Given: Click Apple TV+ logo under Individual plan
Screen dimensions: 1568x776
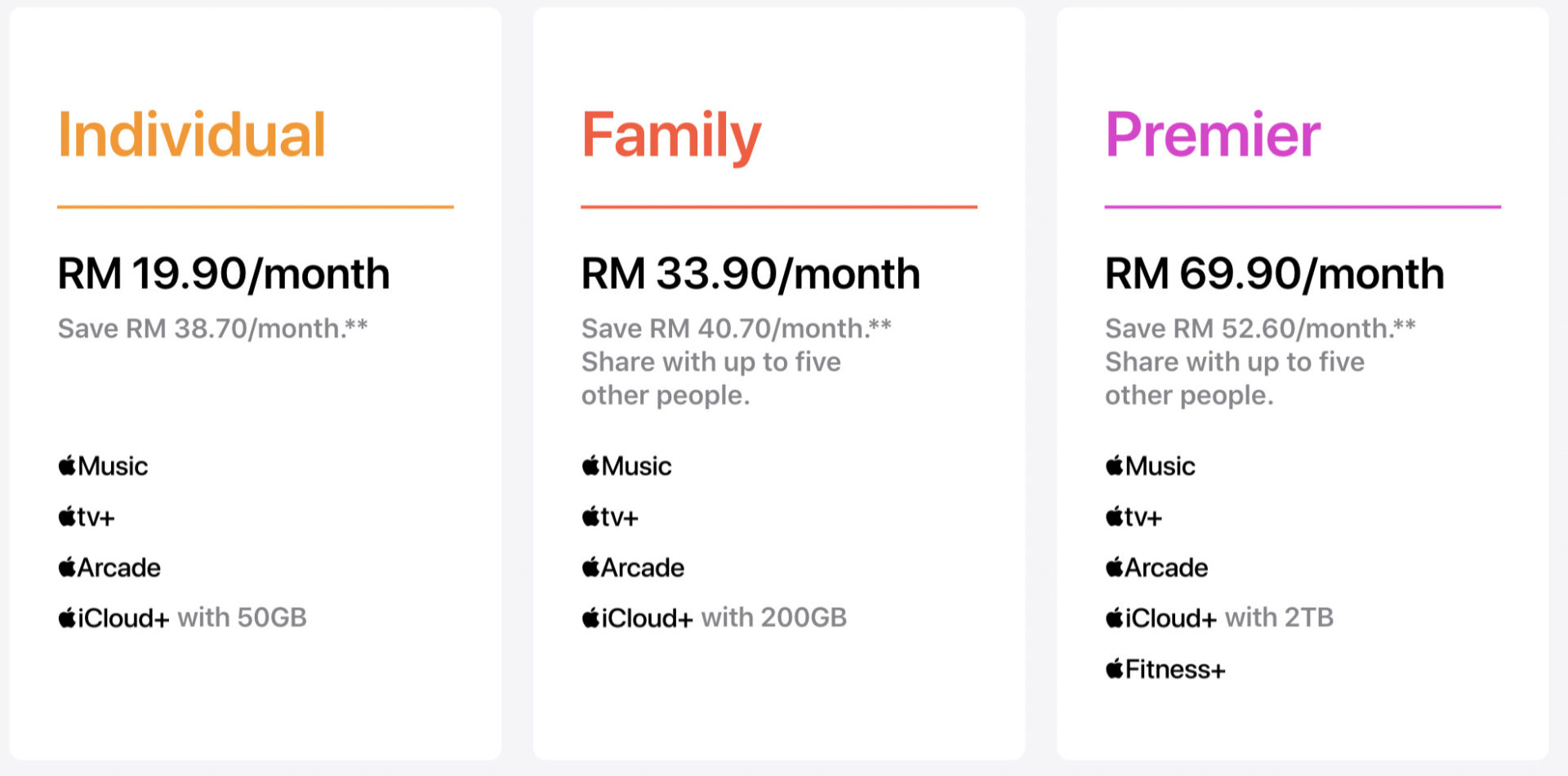Looking at the screenshot, I should click(87, 517).
